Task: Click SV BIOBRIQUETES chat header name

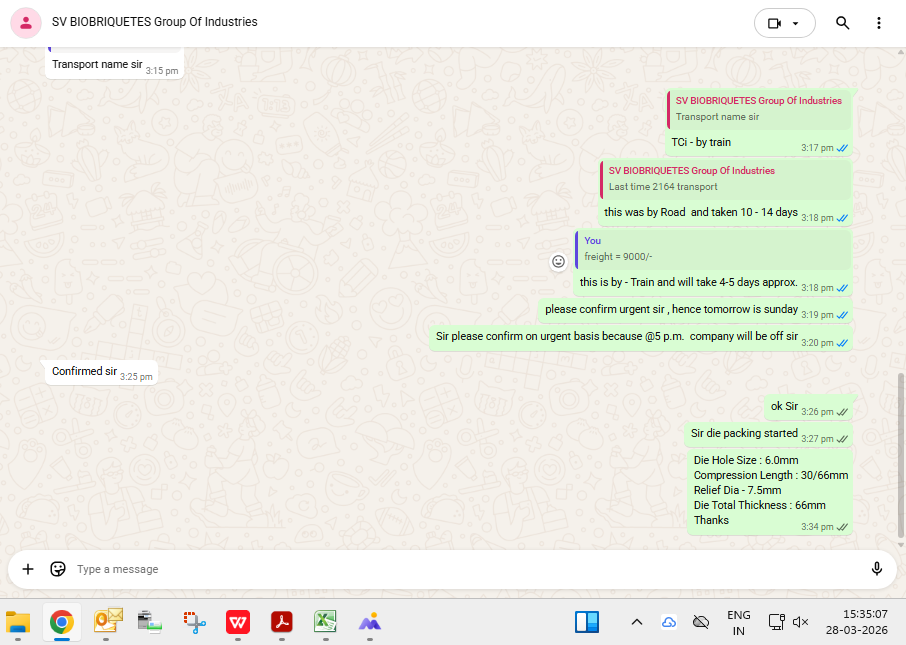Action: [x=155, y=22]
